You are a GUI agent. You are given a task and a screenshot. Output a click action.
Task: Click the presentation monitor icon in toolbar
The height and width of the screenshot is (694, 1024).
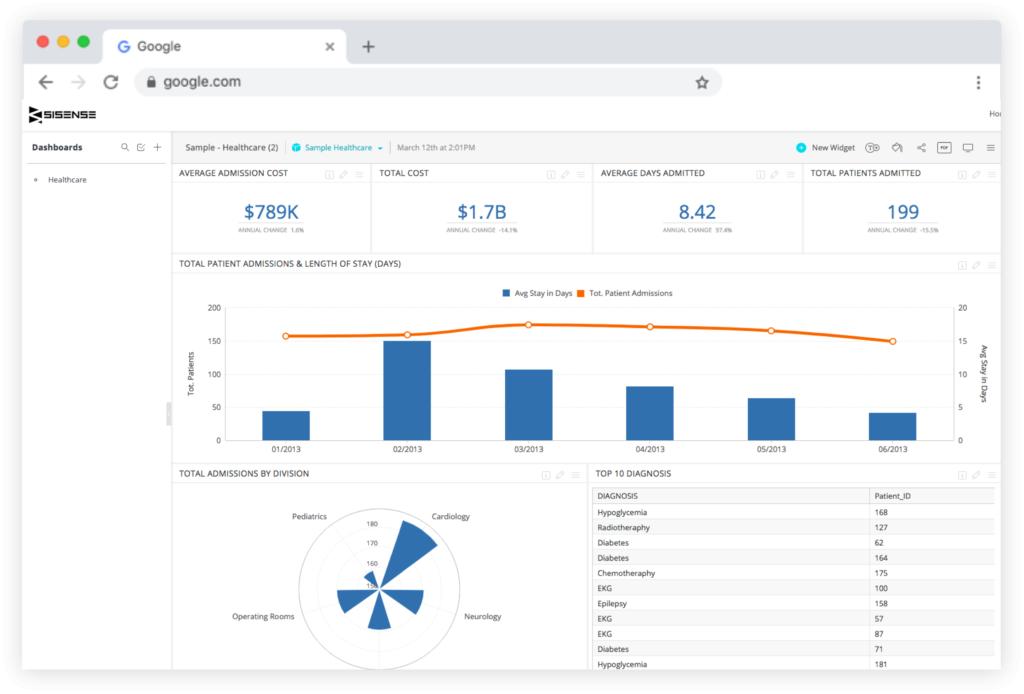pos(967,148)
